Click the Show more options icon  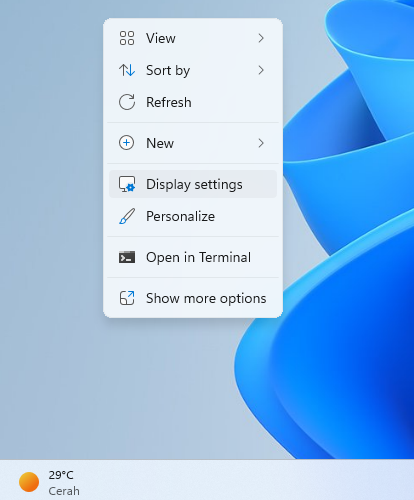[x=127, y=298]
